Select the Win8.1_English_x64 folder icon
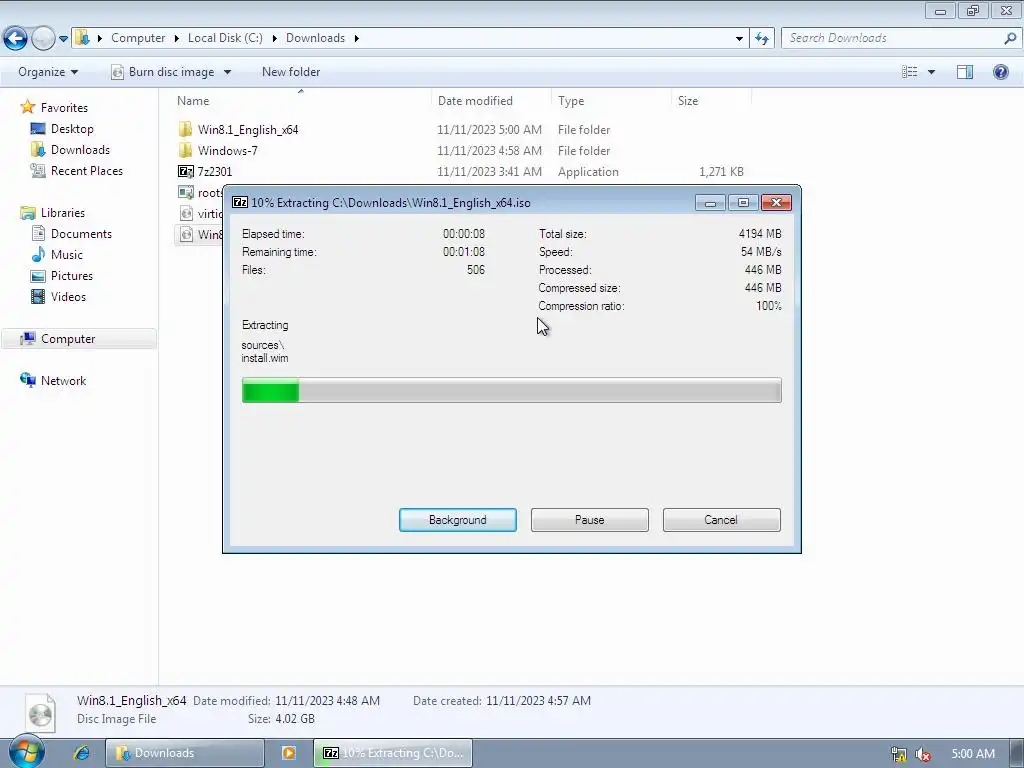The image size is (1024, 768). [185, 129]
